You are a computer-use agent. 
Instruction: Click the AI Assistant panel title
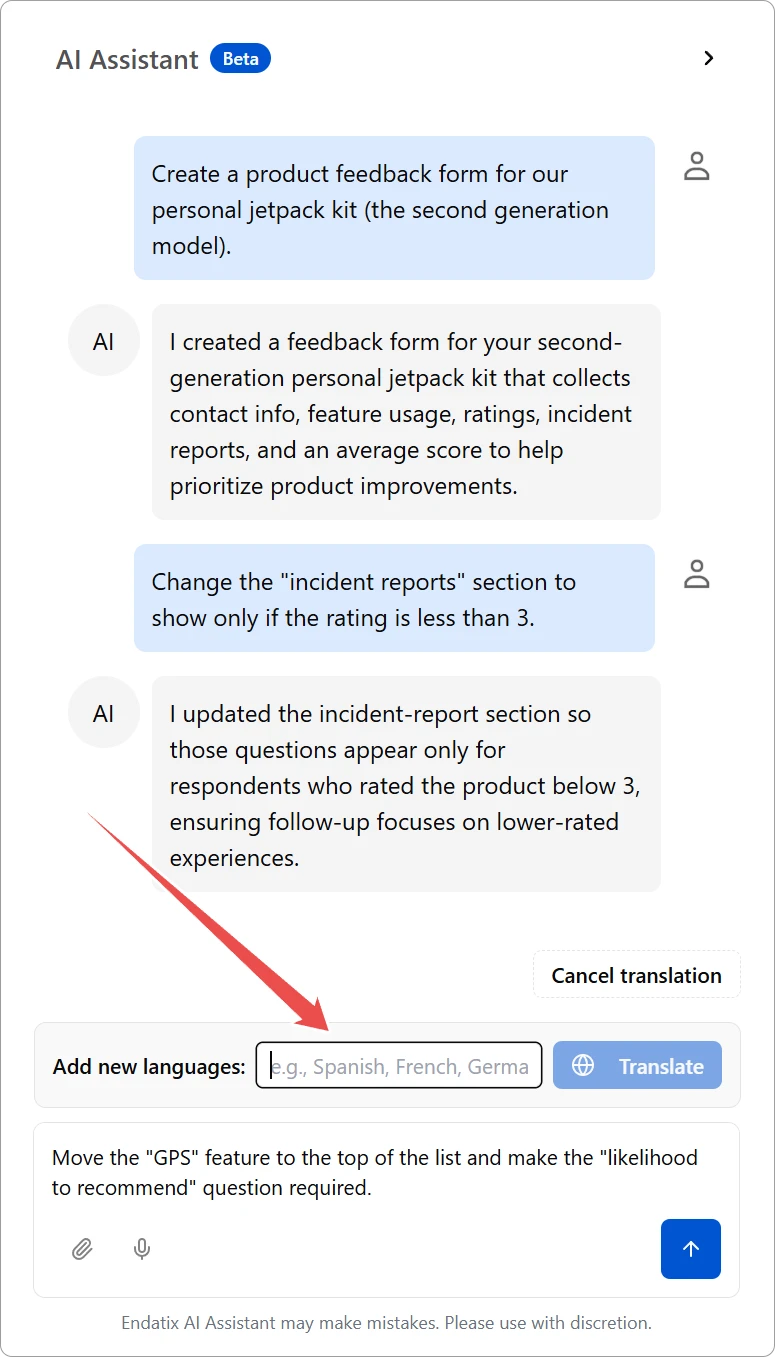[x=127, y=59]
